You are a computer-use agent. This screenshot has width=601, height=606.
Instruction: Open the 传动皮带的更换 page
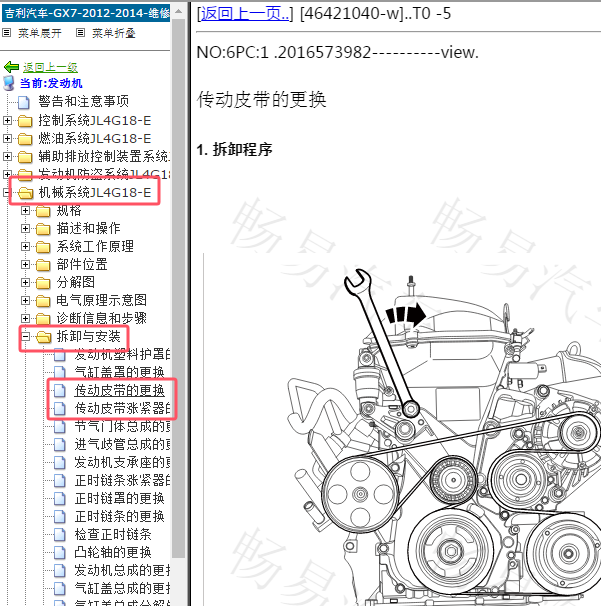tap(119, 390)
